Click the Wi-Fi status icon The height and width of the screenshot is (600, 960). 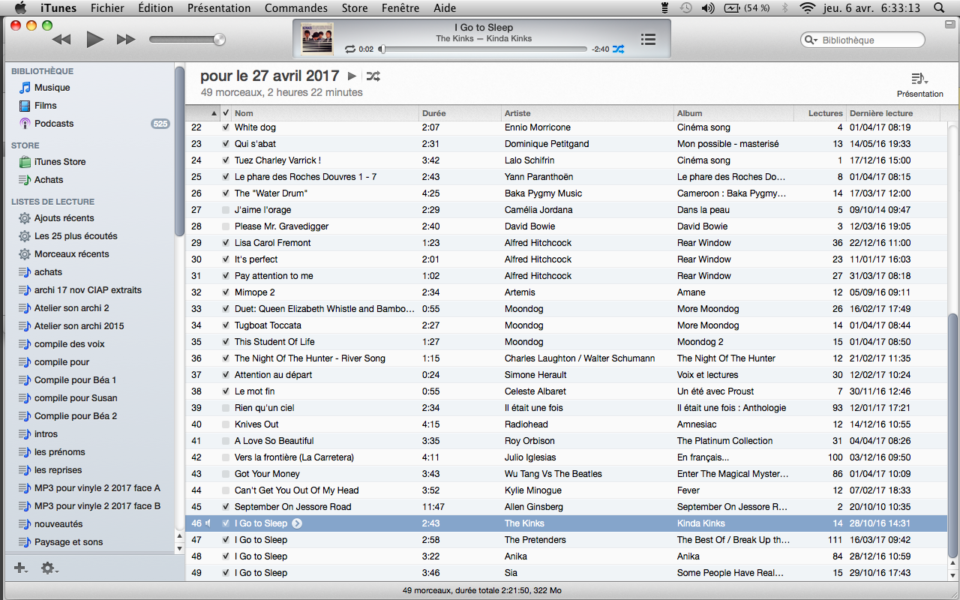point(808,8)
